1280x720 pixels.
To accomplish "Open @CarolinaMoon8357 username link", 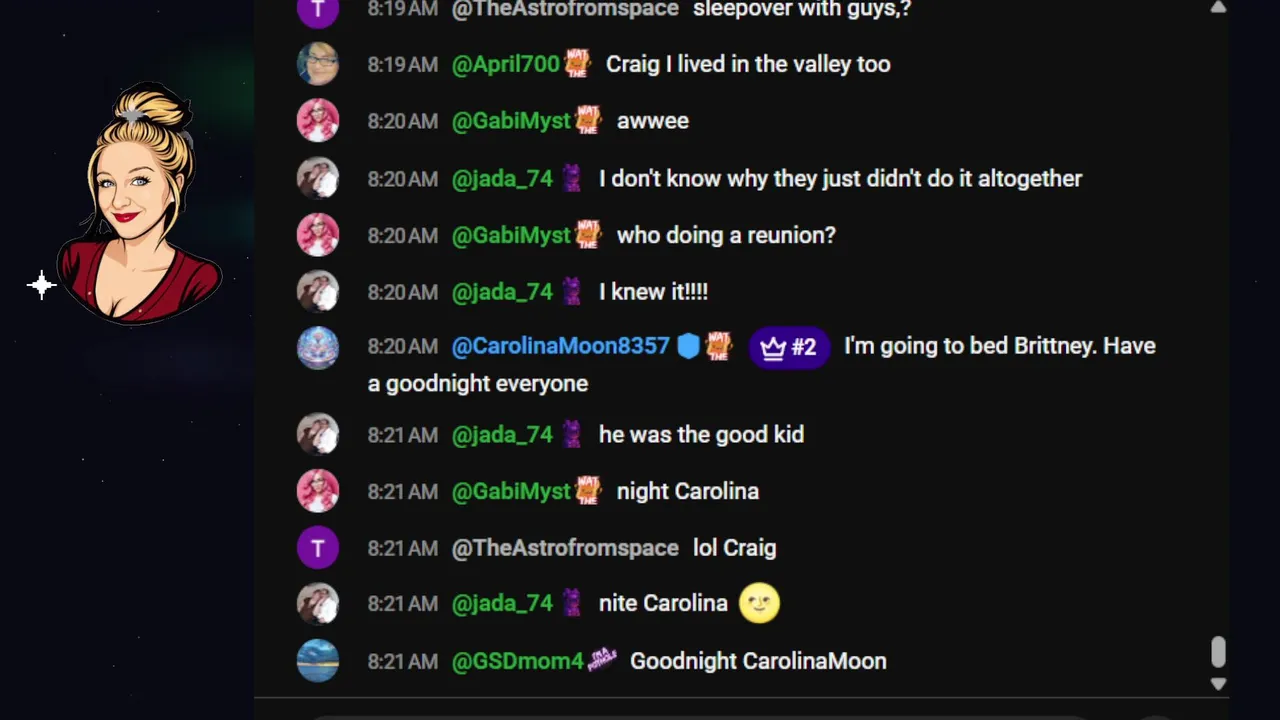I will pos(560,346).
